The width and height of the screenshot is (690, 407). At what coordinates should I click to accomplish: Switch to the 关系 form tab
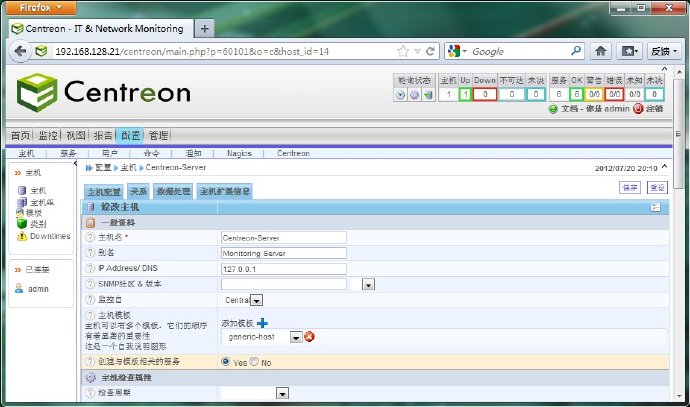139,191
